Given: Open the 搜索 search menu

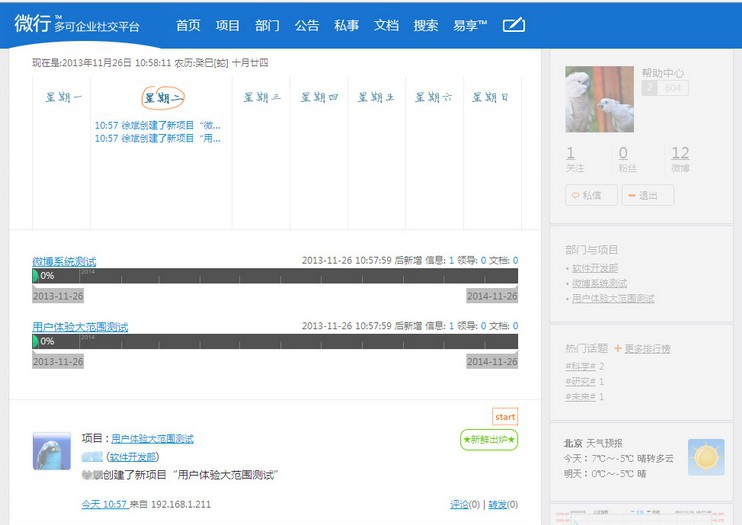Looking at the screenshot, I should coord(426,25).
